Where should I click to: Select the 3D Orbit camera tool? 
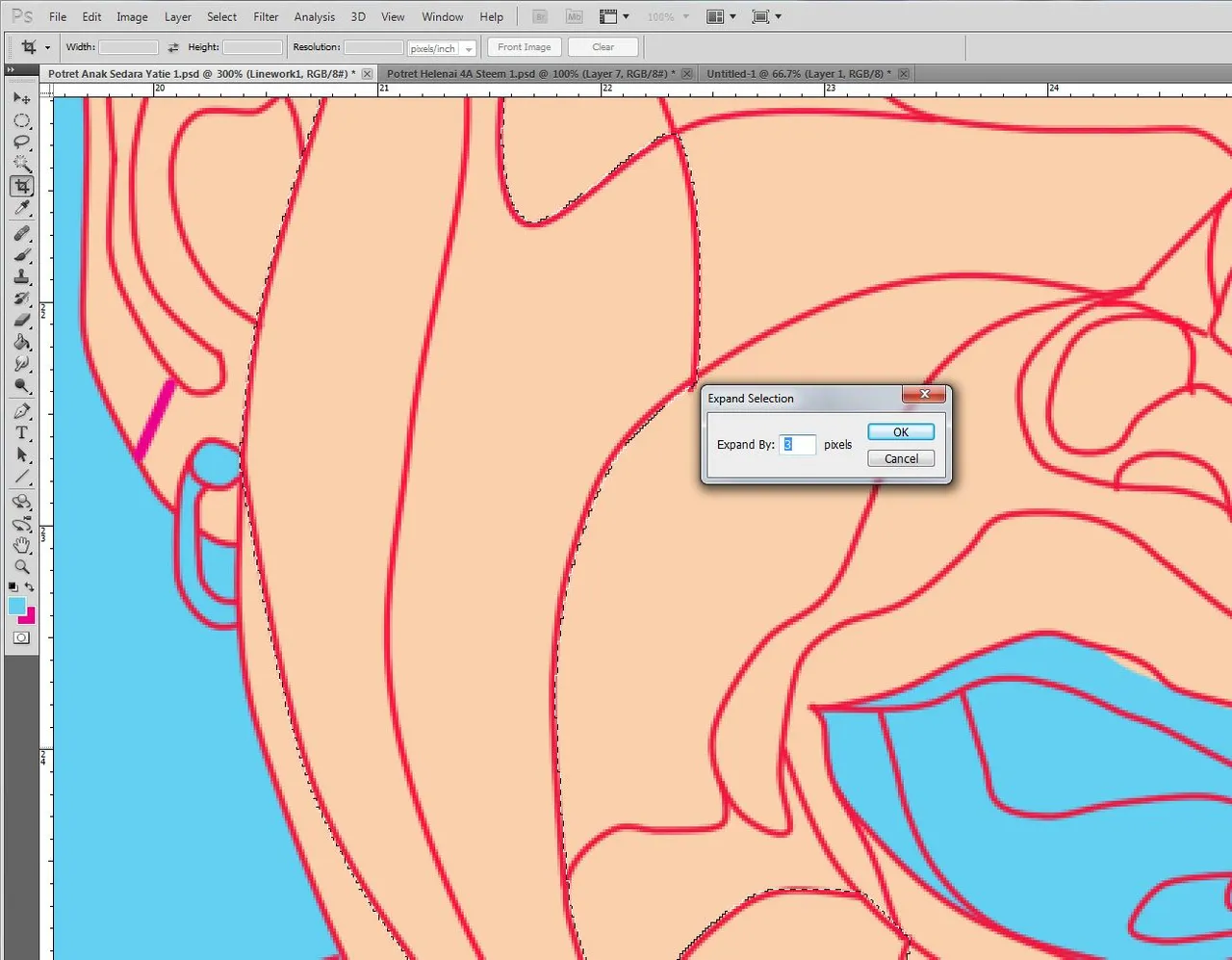(x=21, y=524)
